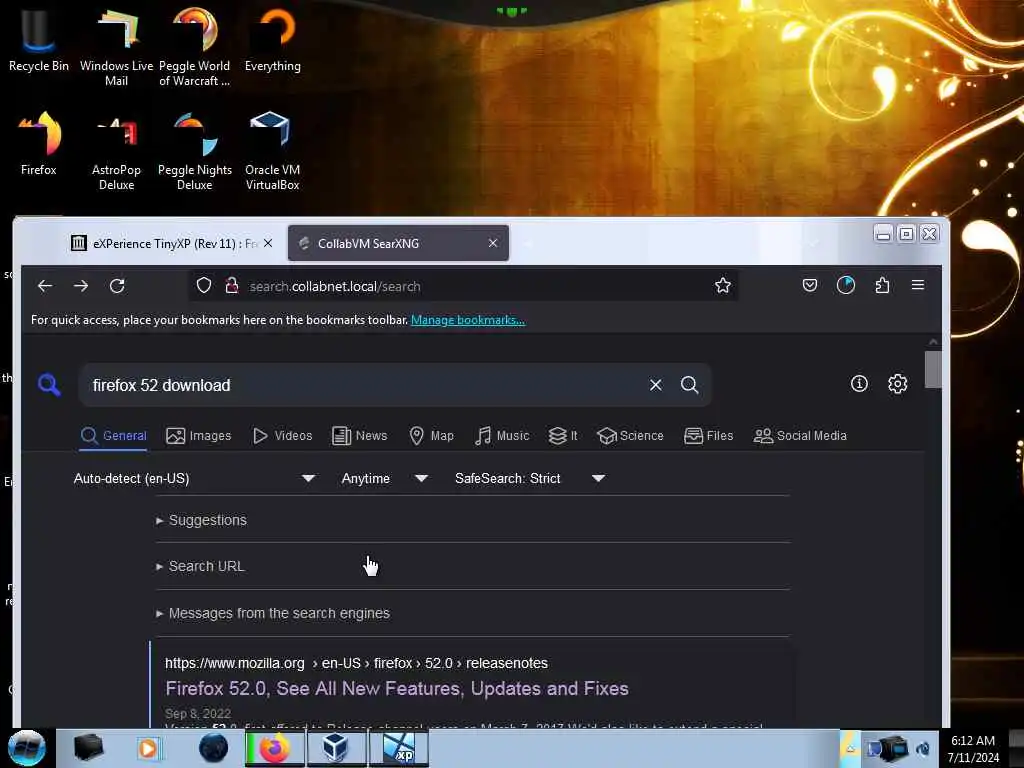Viewport: 1024px width, 768px height.
Task: Click the insecure connection padlock icon
Action: click(x=231, y=285)
